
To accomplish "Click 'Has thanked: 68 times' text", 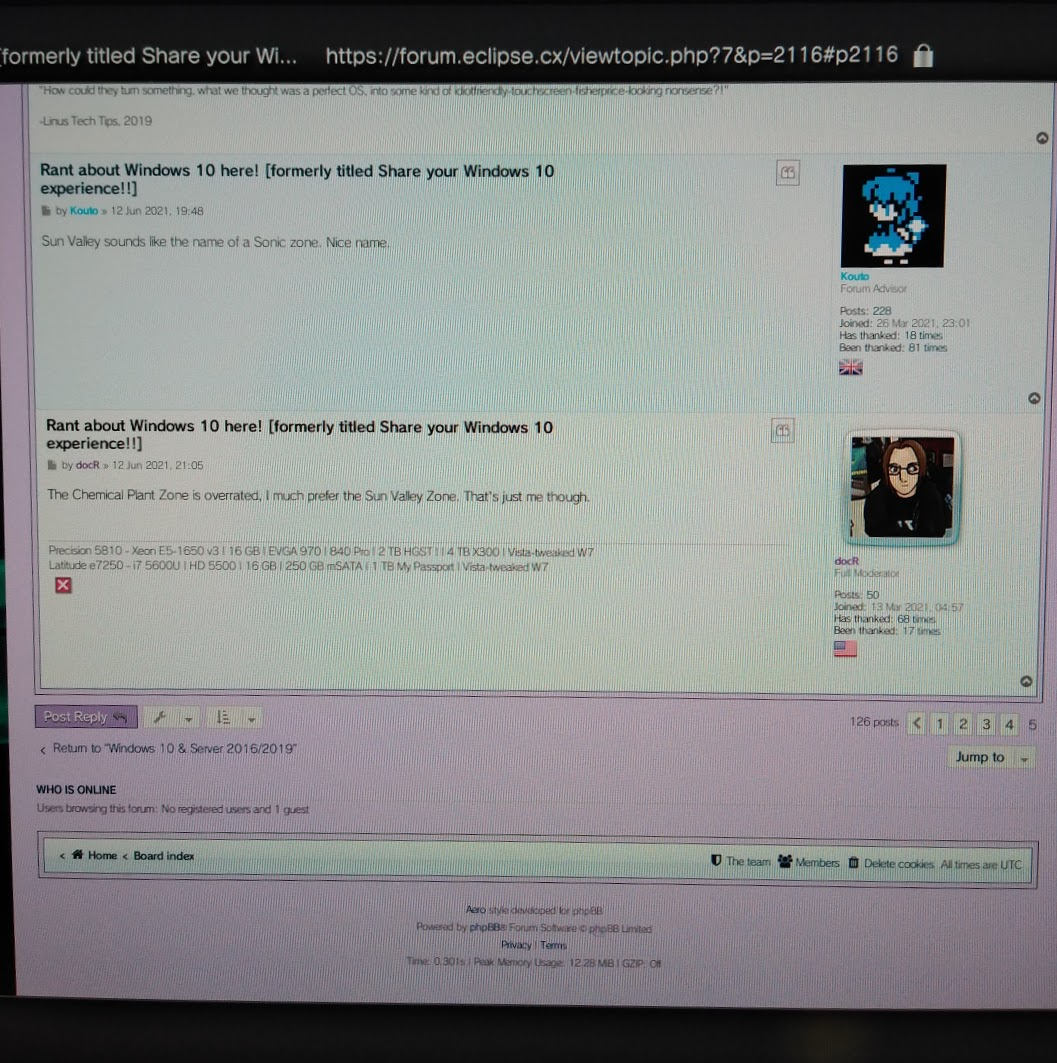I will click(x=884, y=619).
